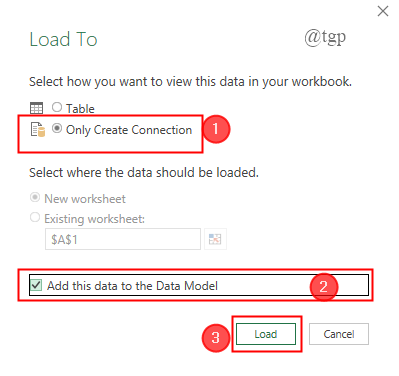Viewport: 399px width, 376px height.
Task: Click the connection document database icon
Action: pyautogui.click(x=38, y=130)
